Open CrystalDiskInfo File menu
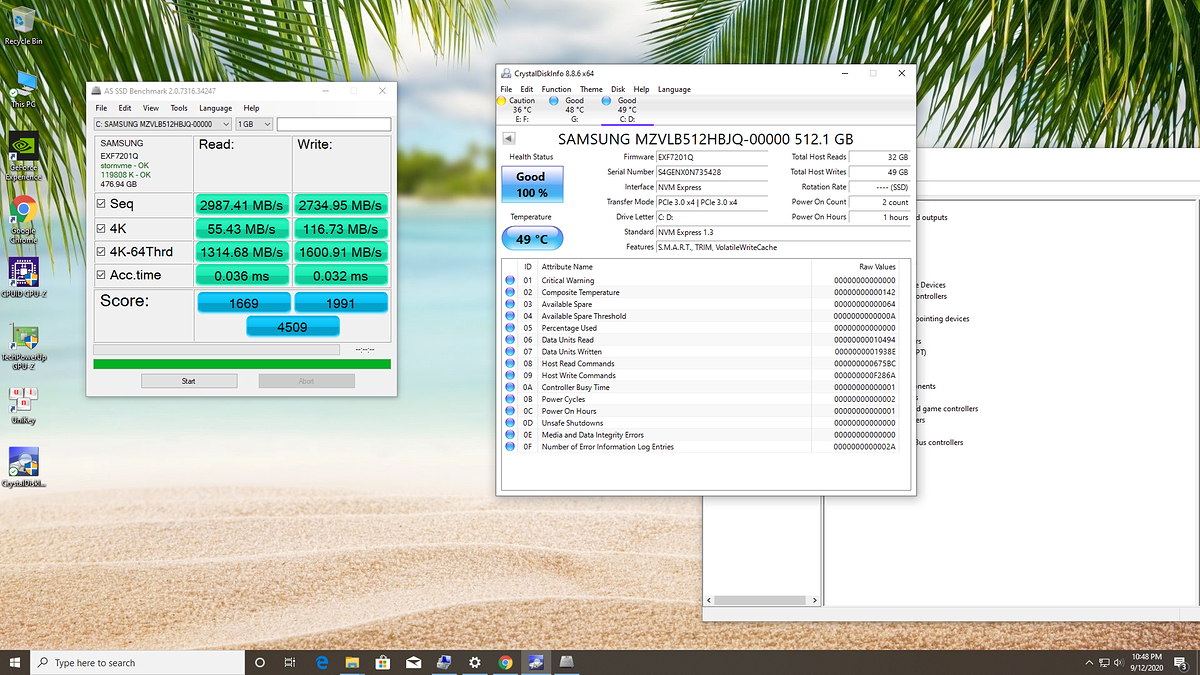Viewport: 1200px width, 675px height. pyautogui.click(x=507, y=89)
